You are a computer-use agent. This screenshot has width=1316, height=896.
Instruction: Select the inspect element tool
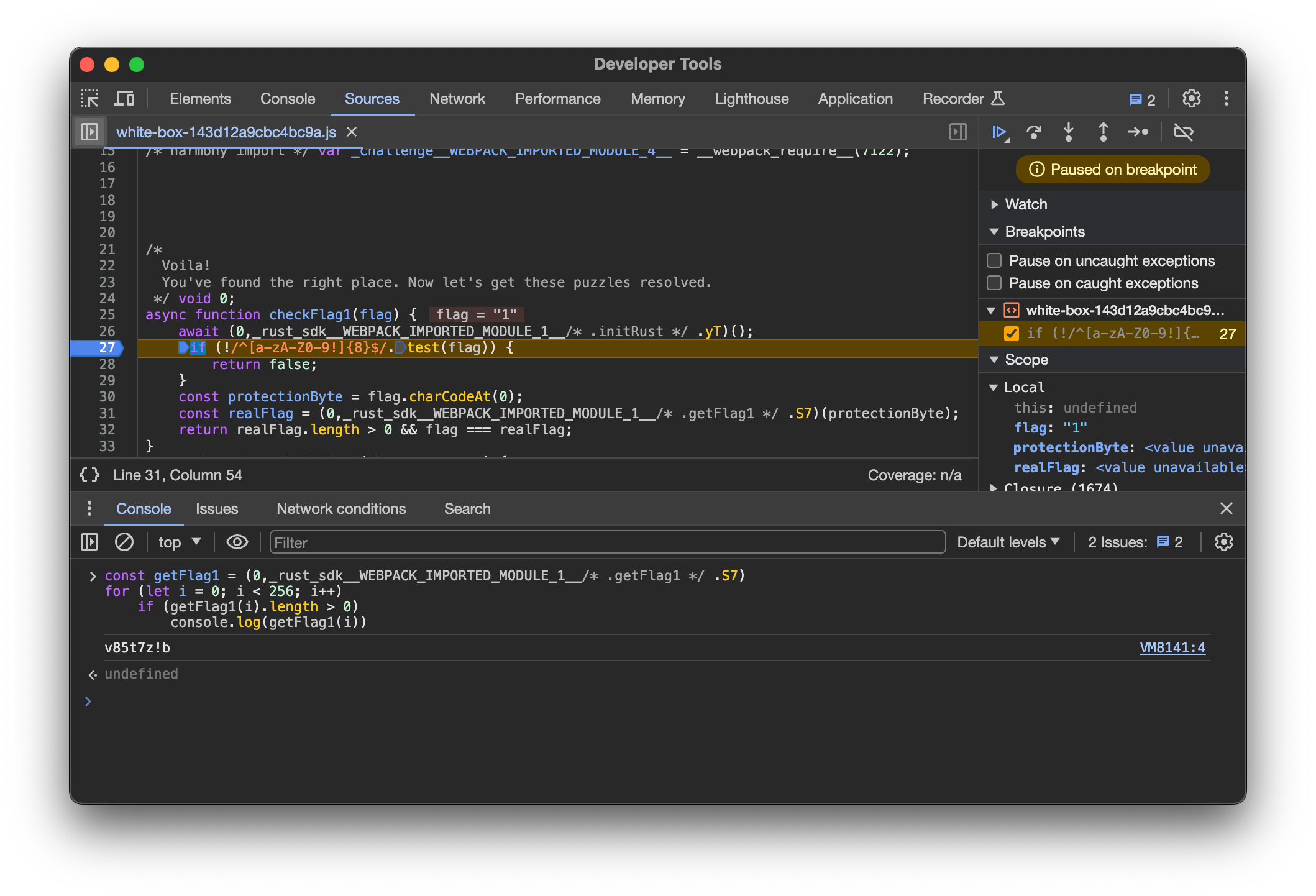pos(90,99)
